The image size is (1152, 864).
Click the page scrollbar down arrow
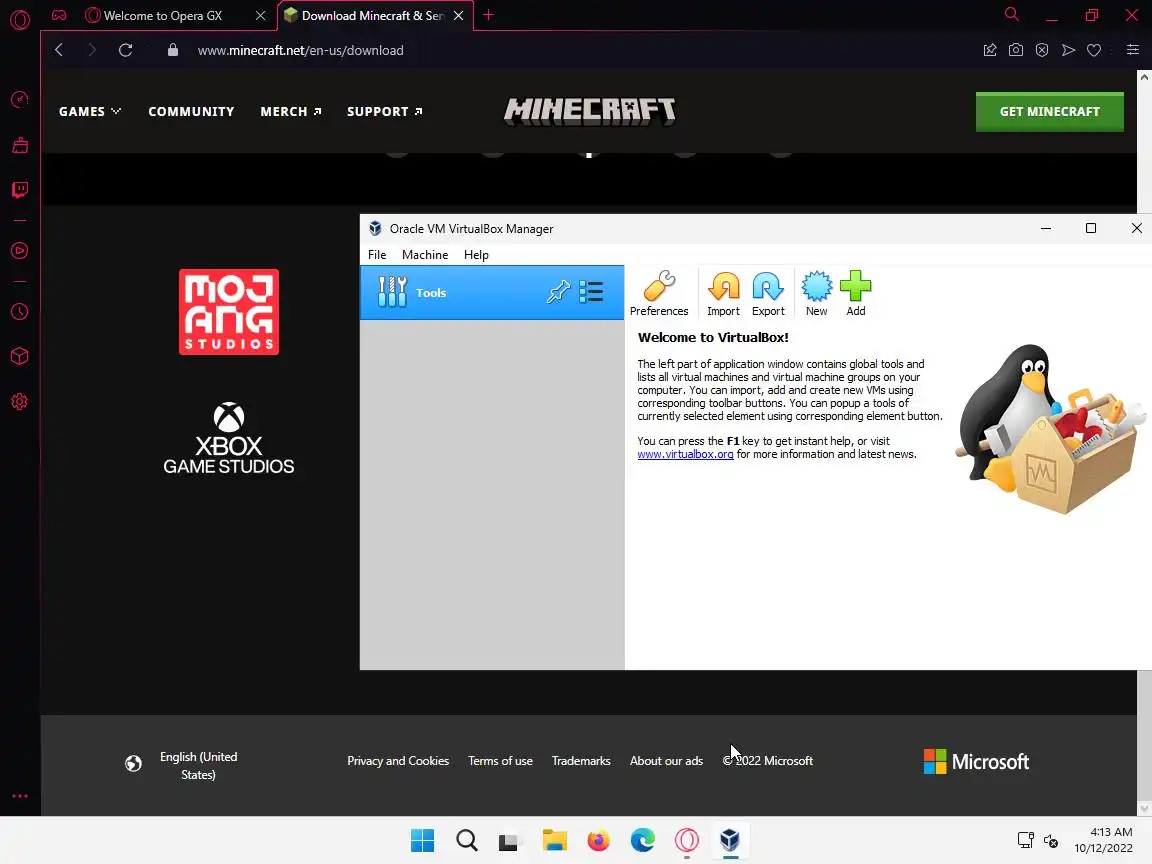pos(1144,809)
